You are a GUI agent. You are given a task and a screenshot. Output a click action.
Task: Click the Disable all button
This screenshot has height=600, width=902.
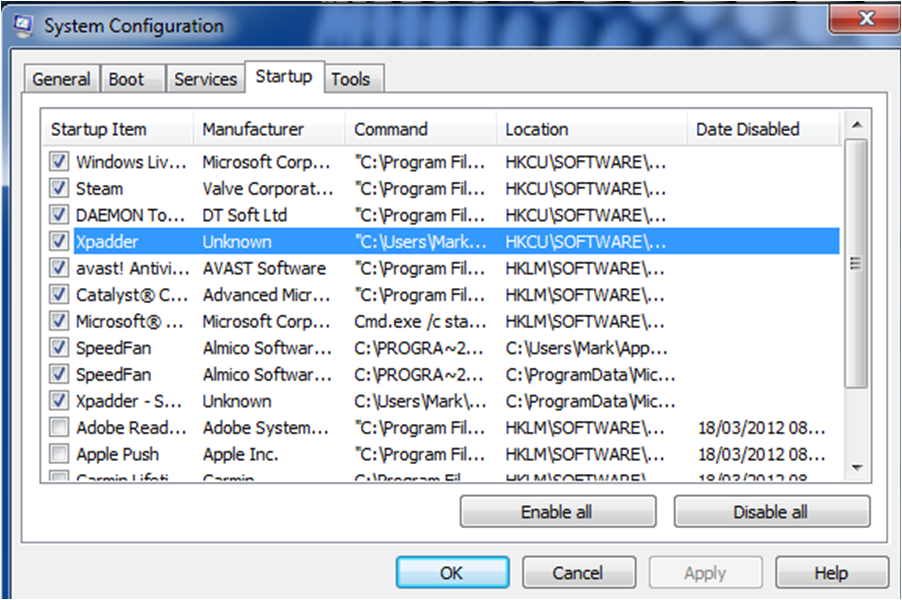pos(771,511)
